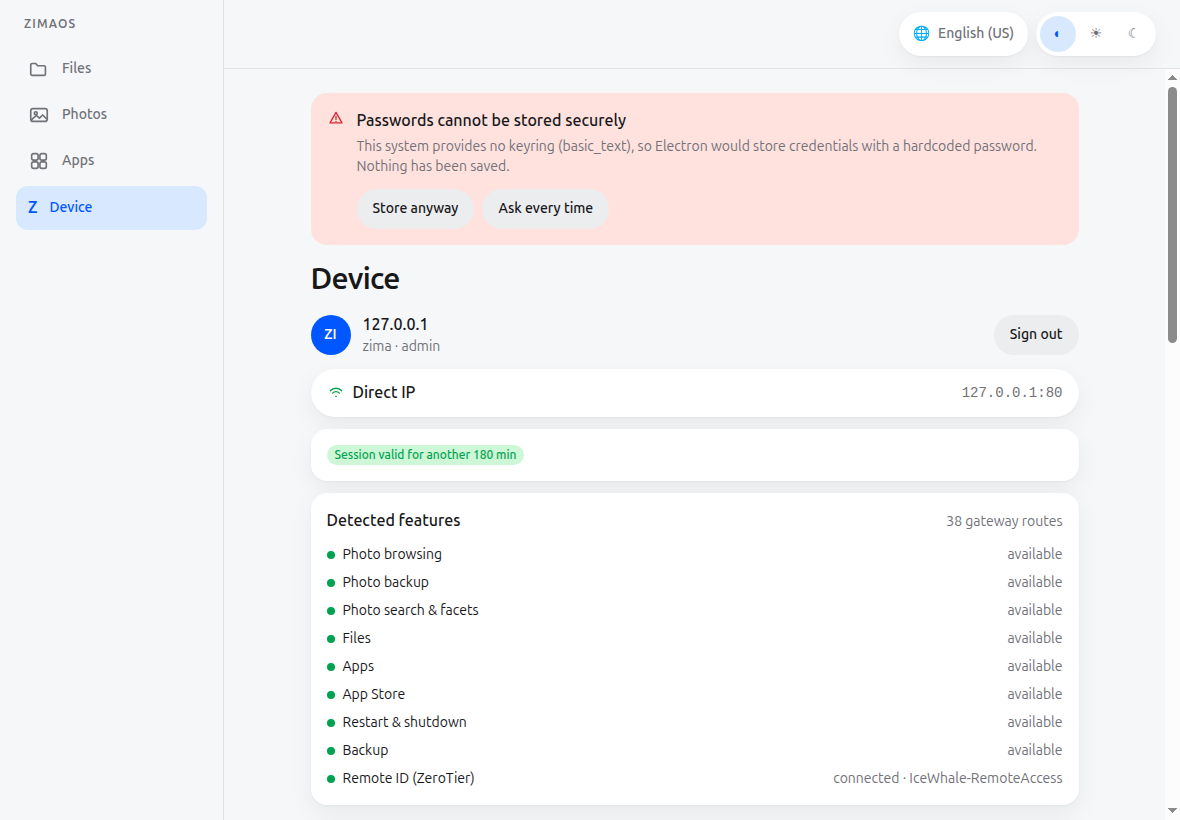The width and height of the screenshot is (1180, 820).
Task: Click the 127.0.0.1:80 address value
Action: tap(1011, 393)
